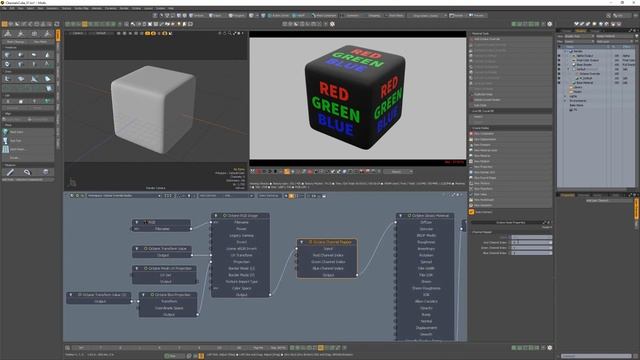Toggle visibility of the Default mask group
Screen dimensions: 640x360
[559, 69]
